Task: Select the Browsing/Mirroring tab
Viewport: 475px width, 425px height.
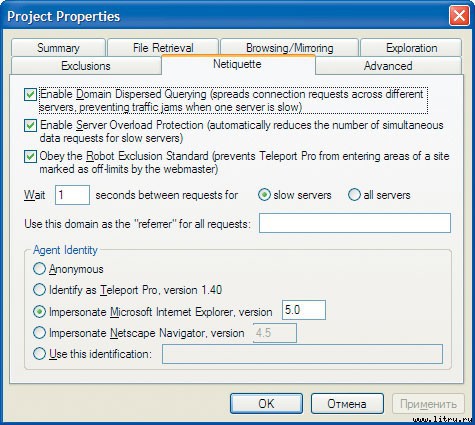Action: pyautogui.click(x=289, y=48)
